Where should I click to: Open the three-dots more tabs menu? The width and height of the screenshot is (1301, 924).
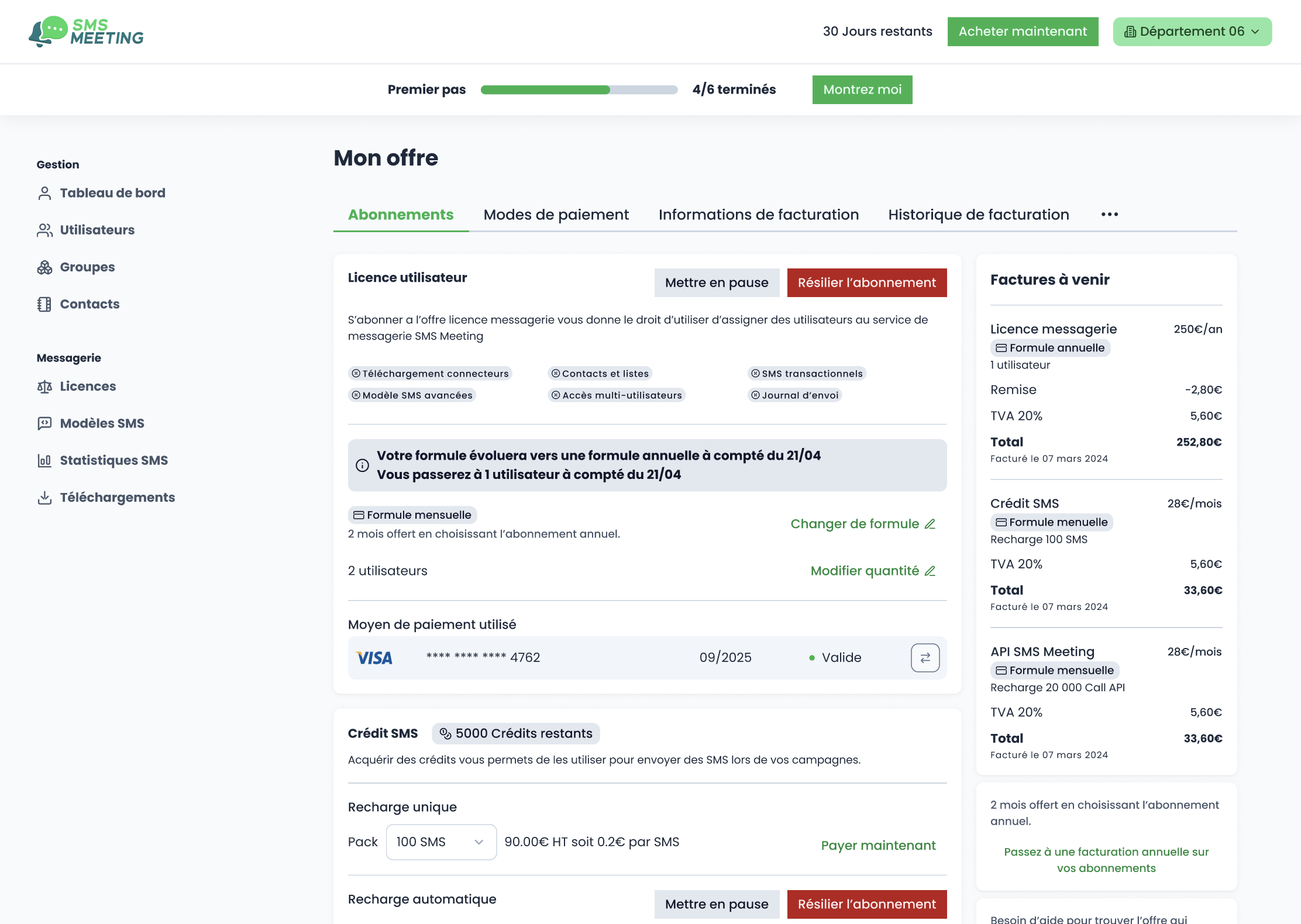1109,215
